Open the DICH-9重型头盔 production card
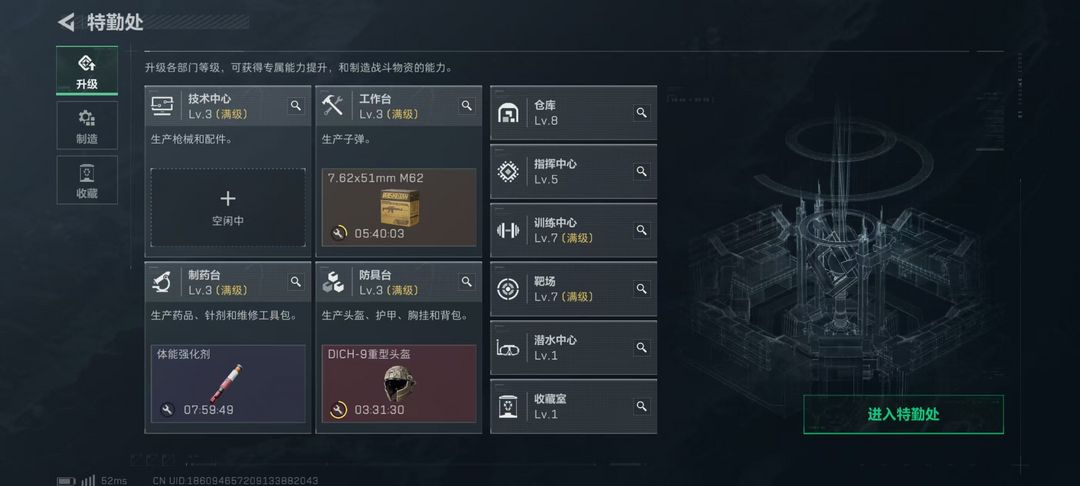 click(x=399, y=383)
